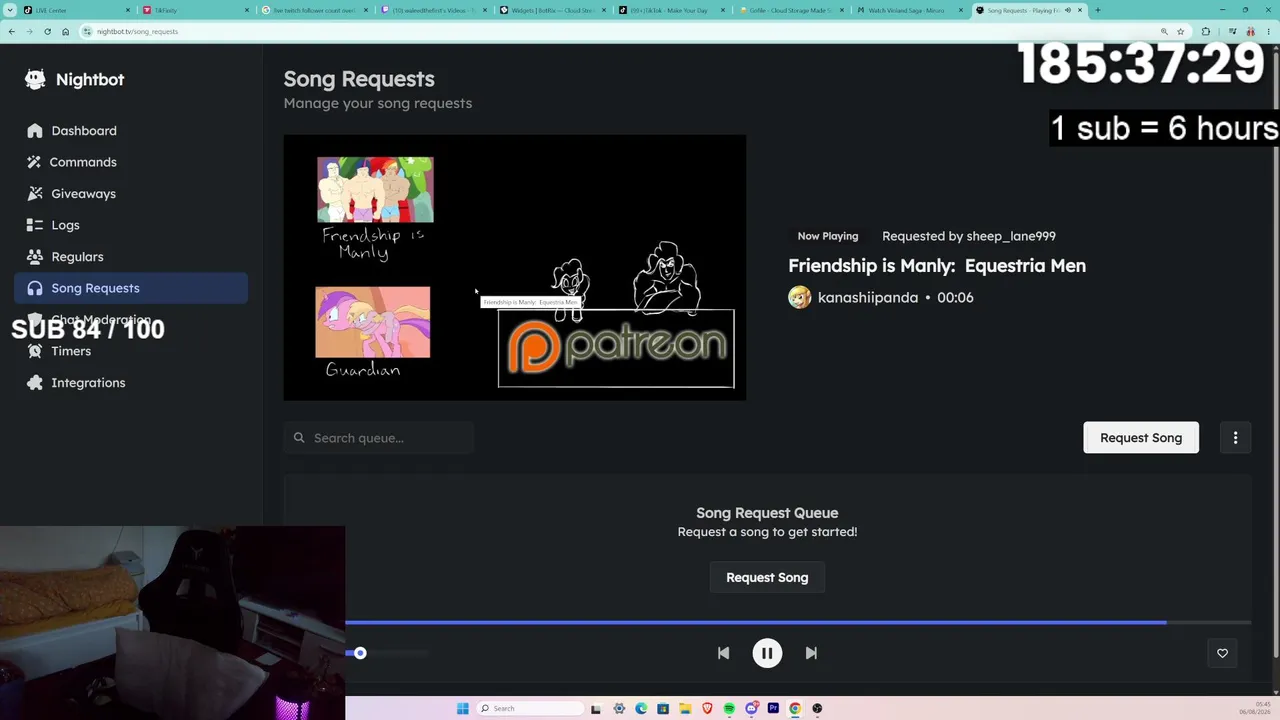
Task: Close the LIVE Center browser tab
Action: [x=128, y=10]
